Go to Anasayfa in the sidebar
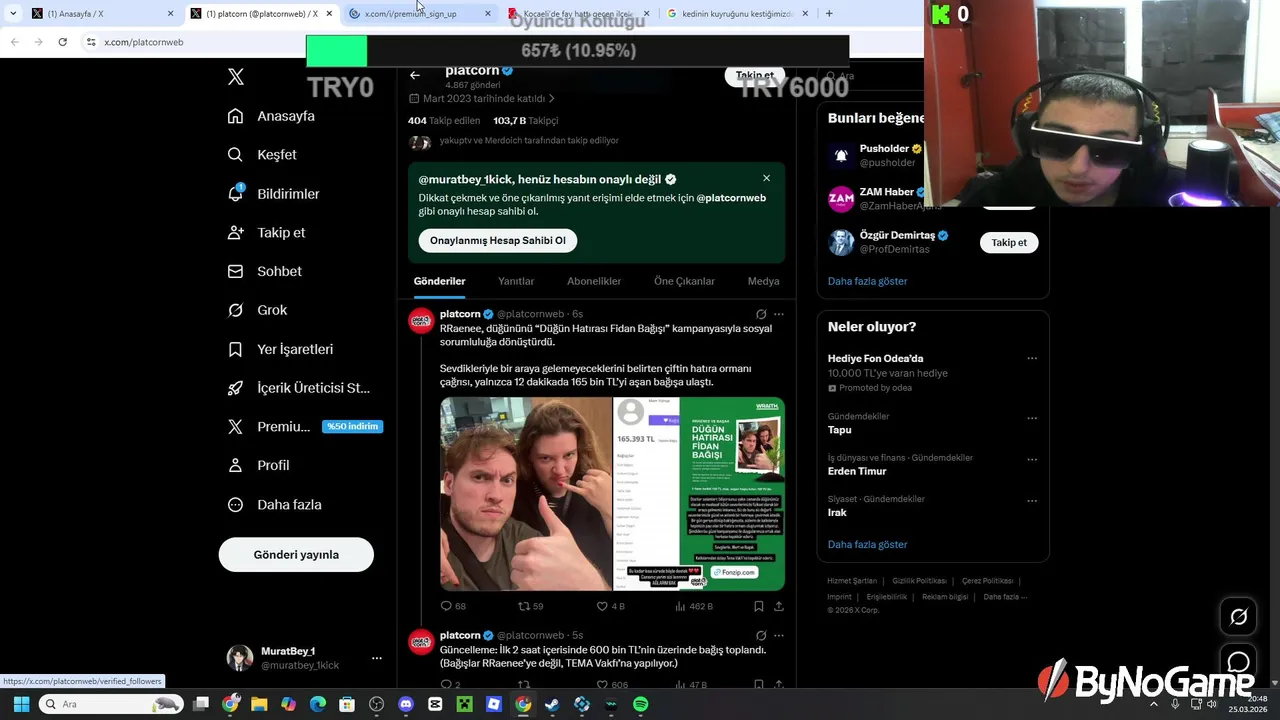Viewport: 1280px width, 720px height. click(271, 116)
